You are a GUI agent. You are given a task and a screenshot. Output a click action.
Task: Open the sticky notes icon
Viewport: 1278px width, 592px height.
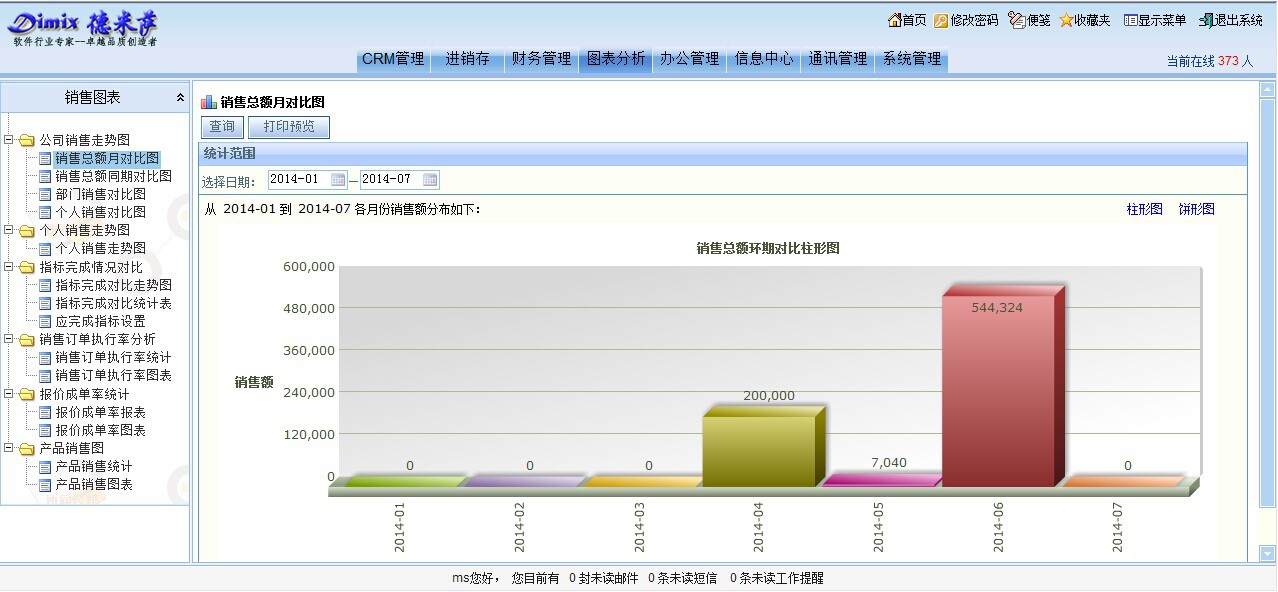(x=1017, y=20)
